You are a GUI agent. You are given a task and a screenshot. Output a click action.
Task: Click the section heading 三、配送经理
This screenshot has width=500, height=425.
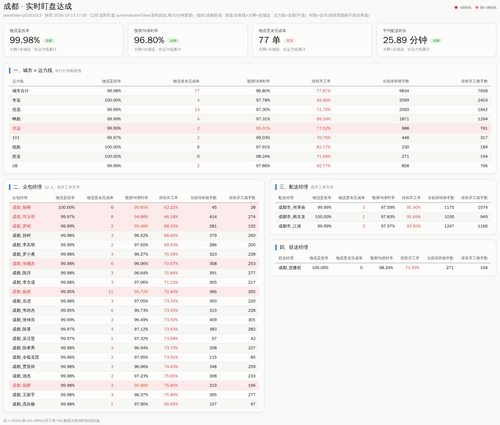[x=294, y=187]
